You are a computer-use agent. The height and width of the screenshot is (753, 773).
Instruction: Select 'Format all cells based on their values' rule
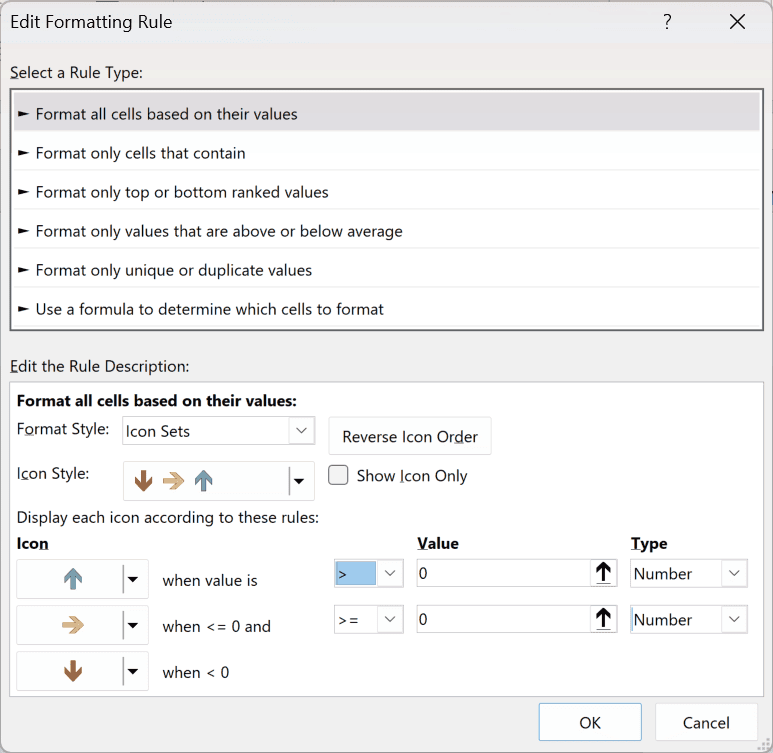point(386,114)
